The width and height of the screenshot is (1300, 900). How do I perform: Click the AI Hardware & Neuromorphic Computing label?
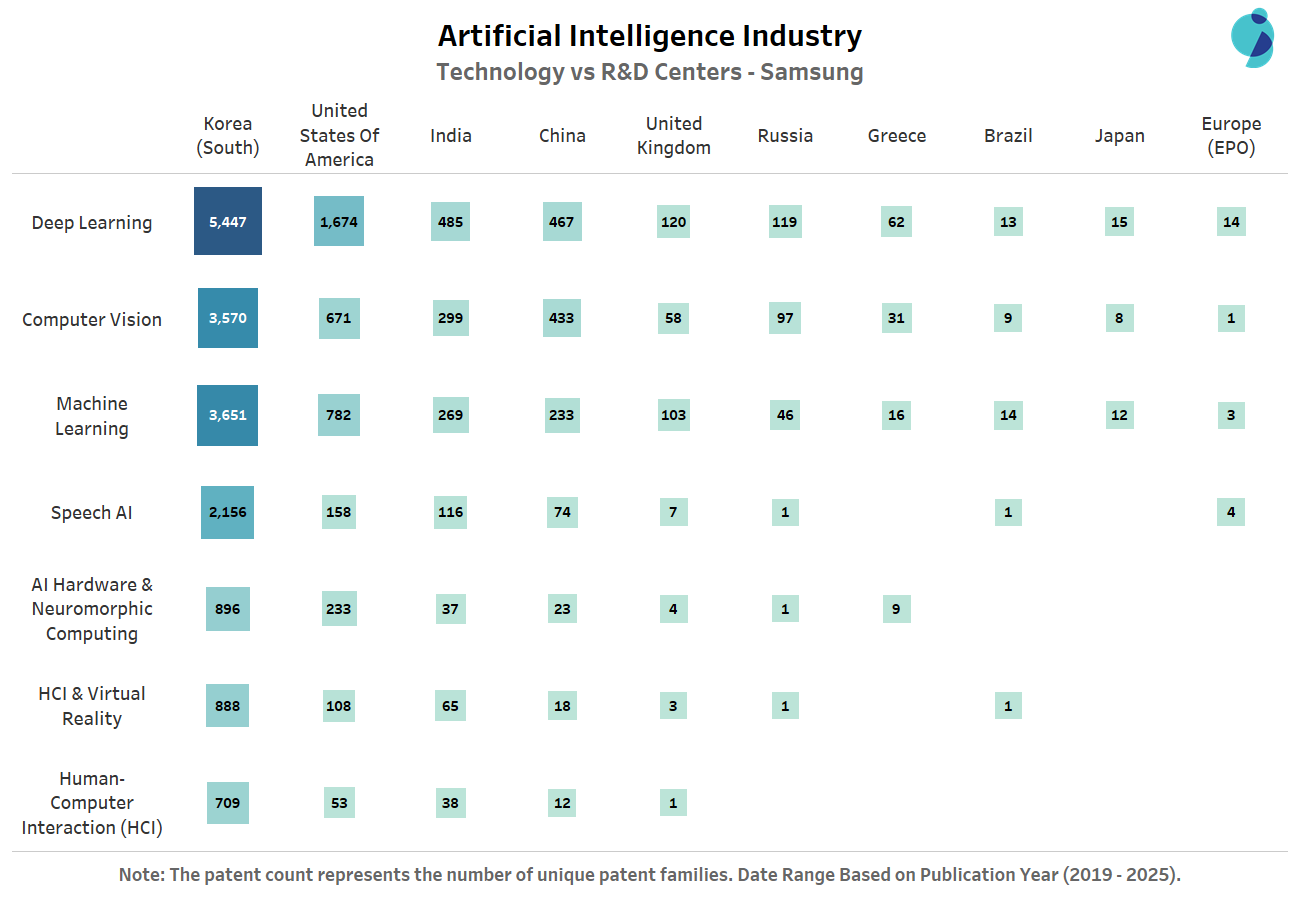click(x=92, y=609)
